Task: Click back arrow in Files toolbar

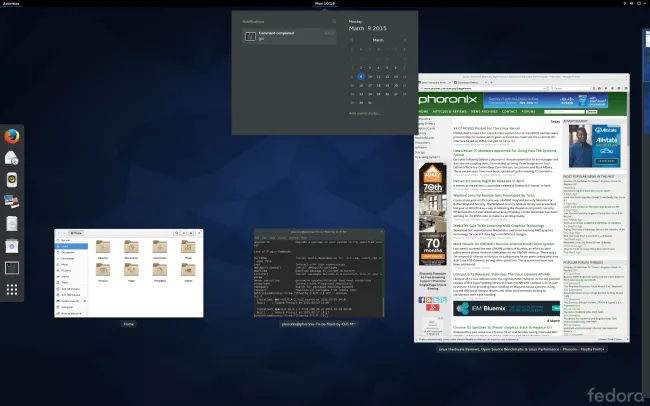Action: click(x=58, y=233)
